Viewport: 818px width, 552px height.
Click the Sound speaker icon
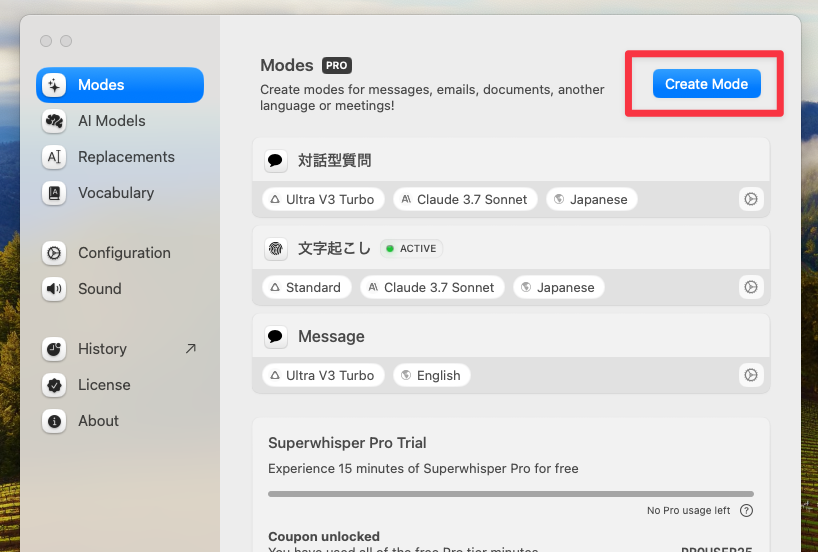(54, 289)
